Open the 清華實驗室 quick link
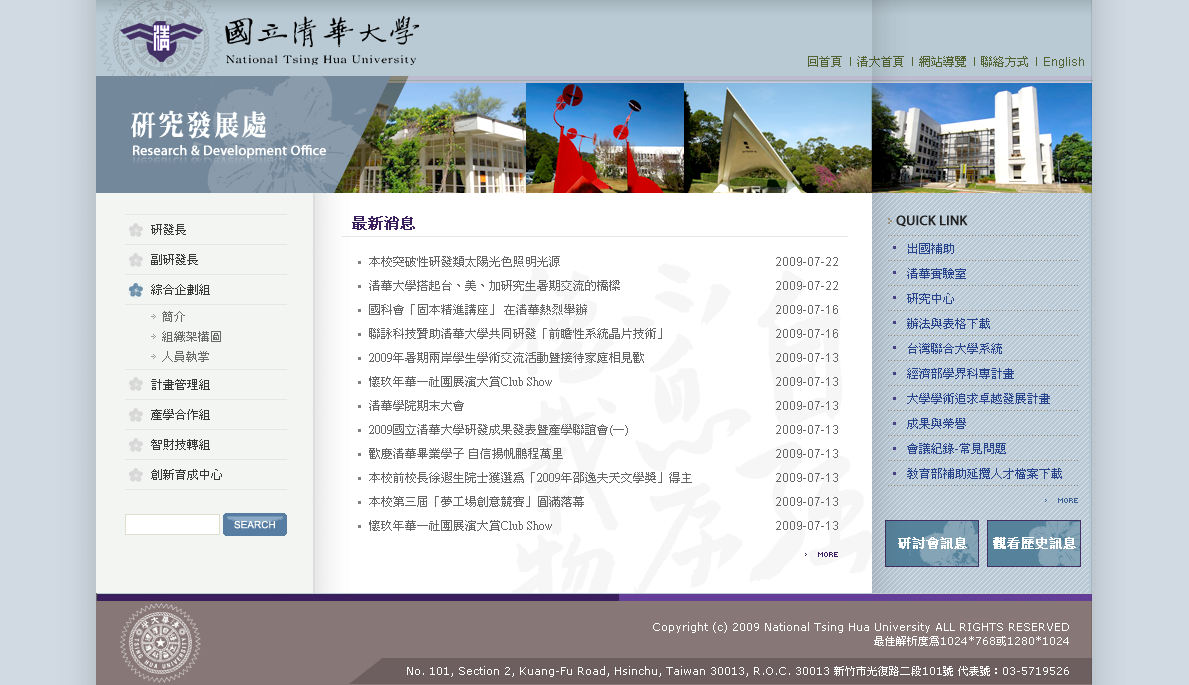 936,274
